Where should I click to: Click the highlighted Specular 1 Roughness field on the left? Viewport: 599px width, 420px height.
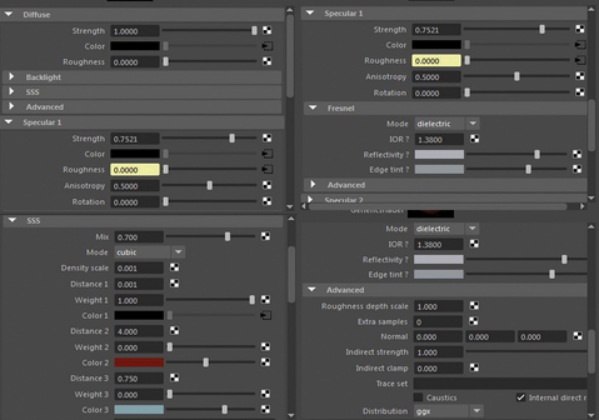[135, 170]
